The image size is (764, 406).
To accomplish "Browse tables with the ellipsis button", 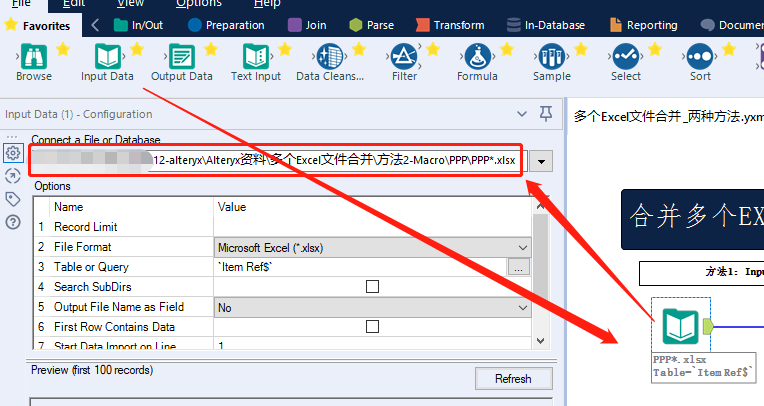I will click(x=518, y=267).
